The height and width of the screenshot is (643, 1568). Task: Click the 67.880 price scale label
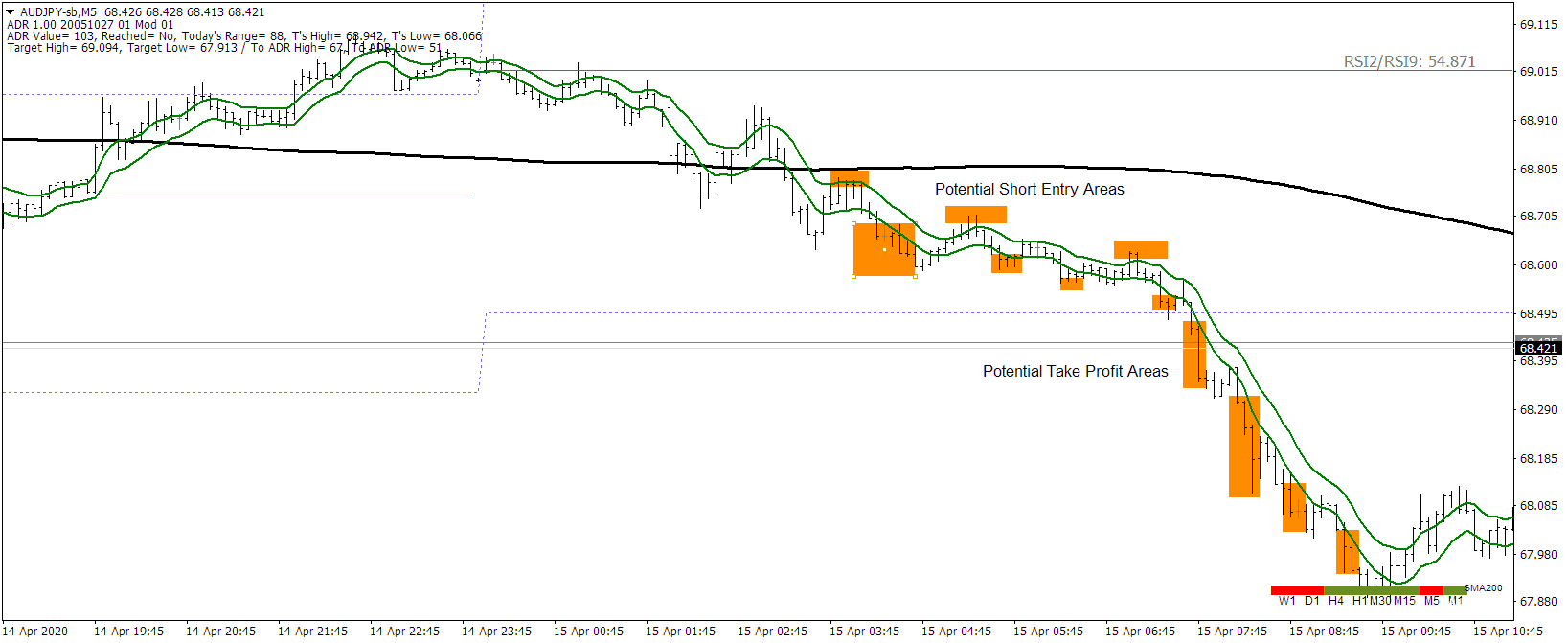[x=1538, y=602]
